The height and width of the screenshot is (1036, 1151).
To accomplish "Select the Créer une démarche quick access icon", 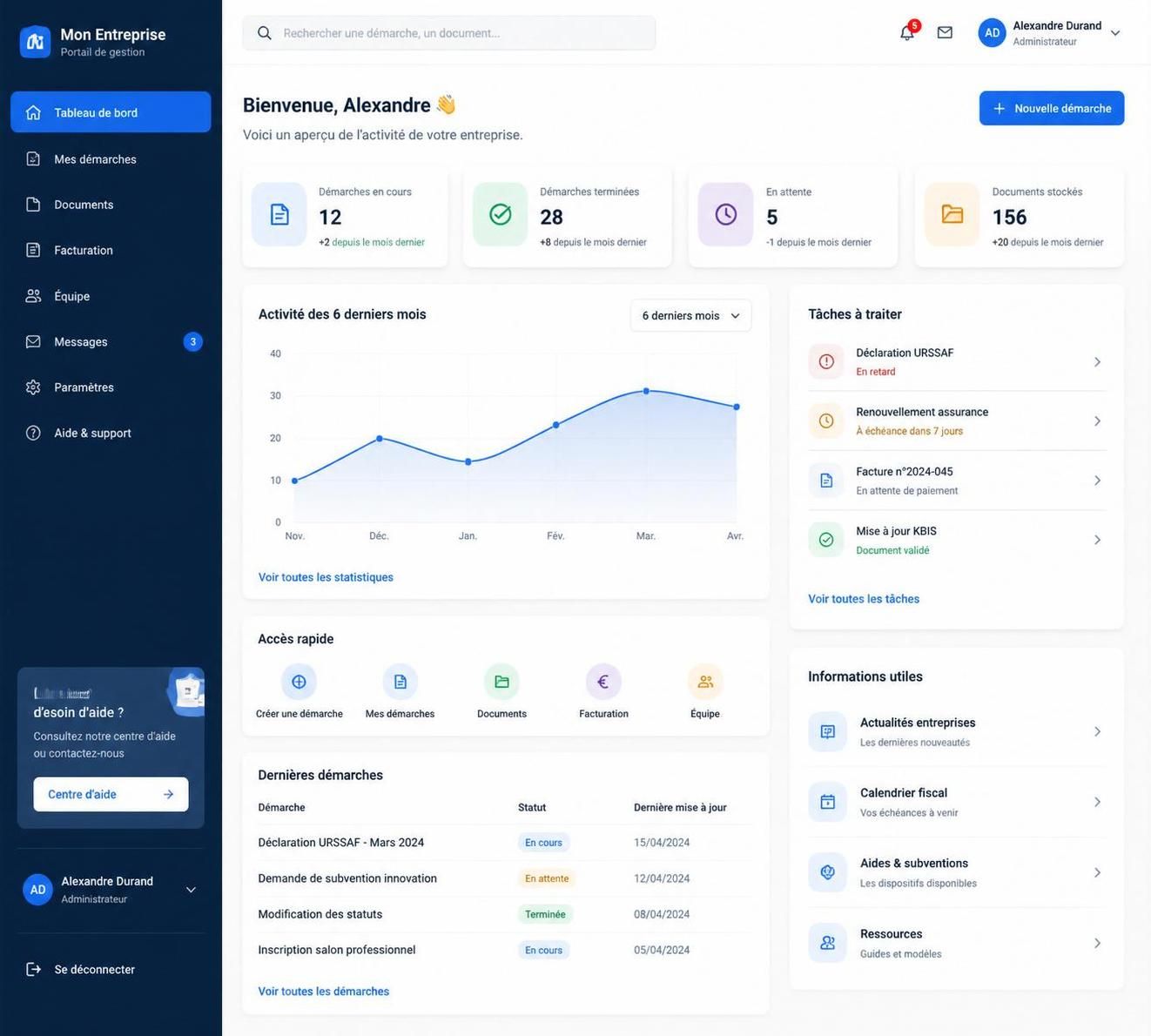I will [x=299, y=682].
